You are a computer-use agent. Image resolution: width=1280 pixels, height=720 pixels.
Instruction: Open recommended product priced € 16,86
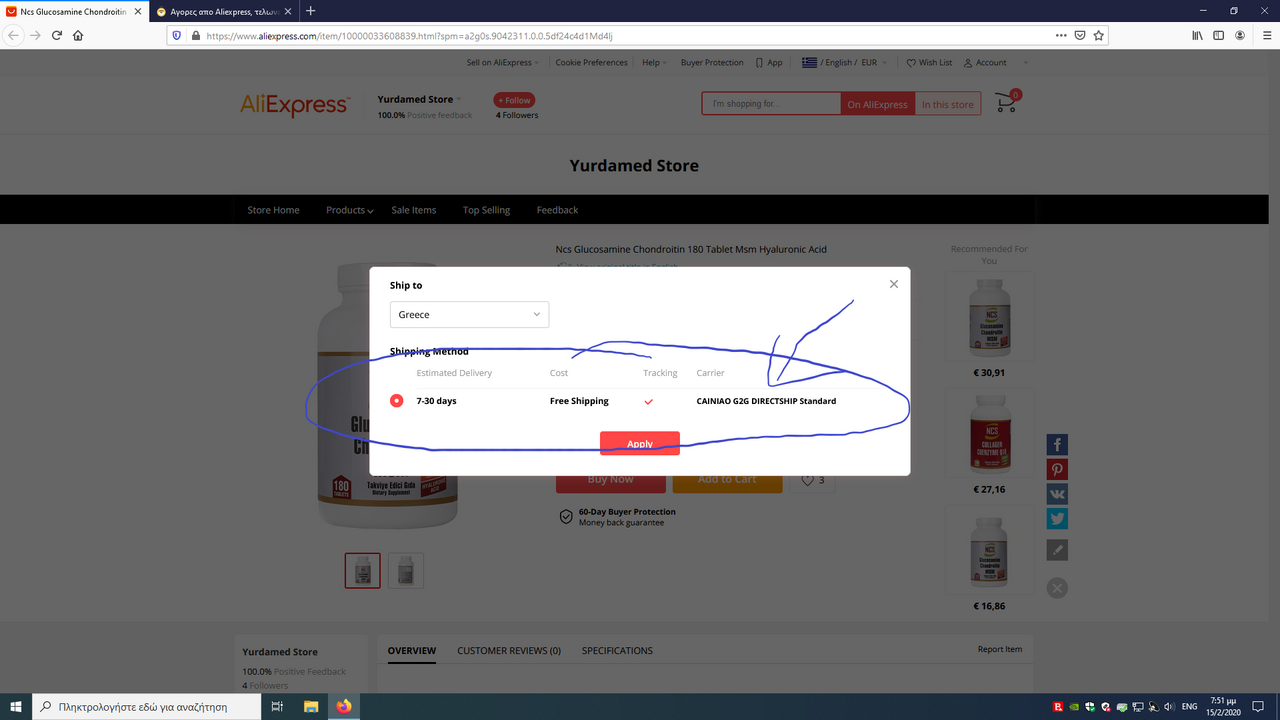(989, 551)
